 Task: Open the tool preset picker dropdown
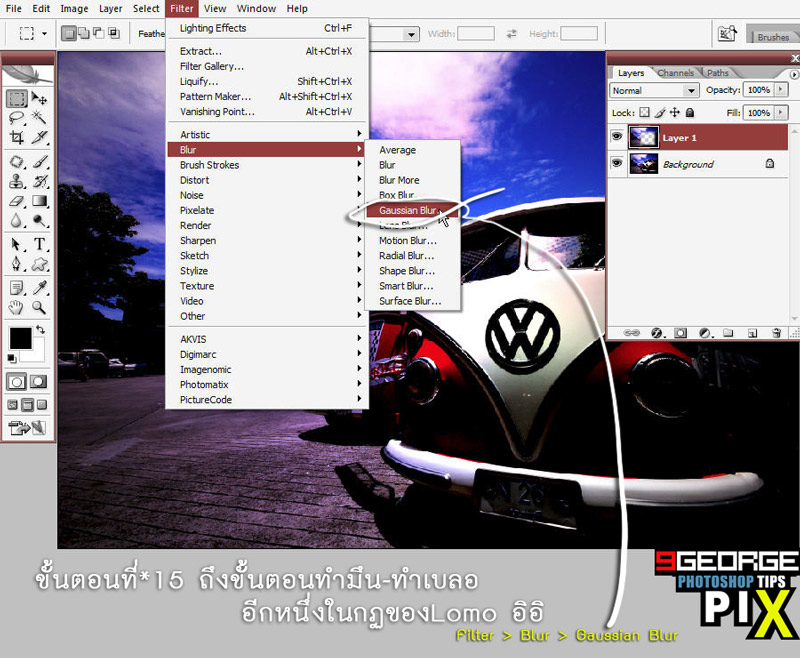(45, 34)
